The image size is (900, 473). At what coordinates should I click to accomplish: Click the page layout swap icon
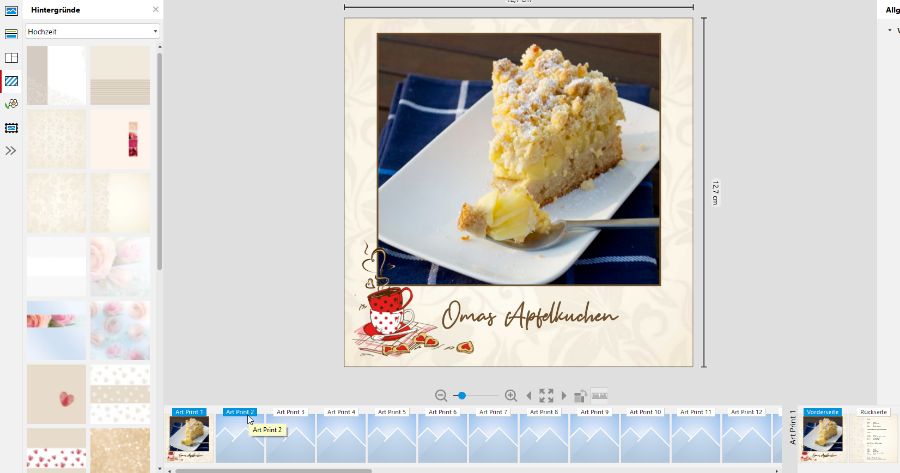(580, 396)
